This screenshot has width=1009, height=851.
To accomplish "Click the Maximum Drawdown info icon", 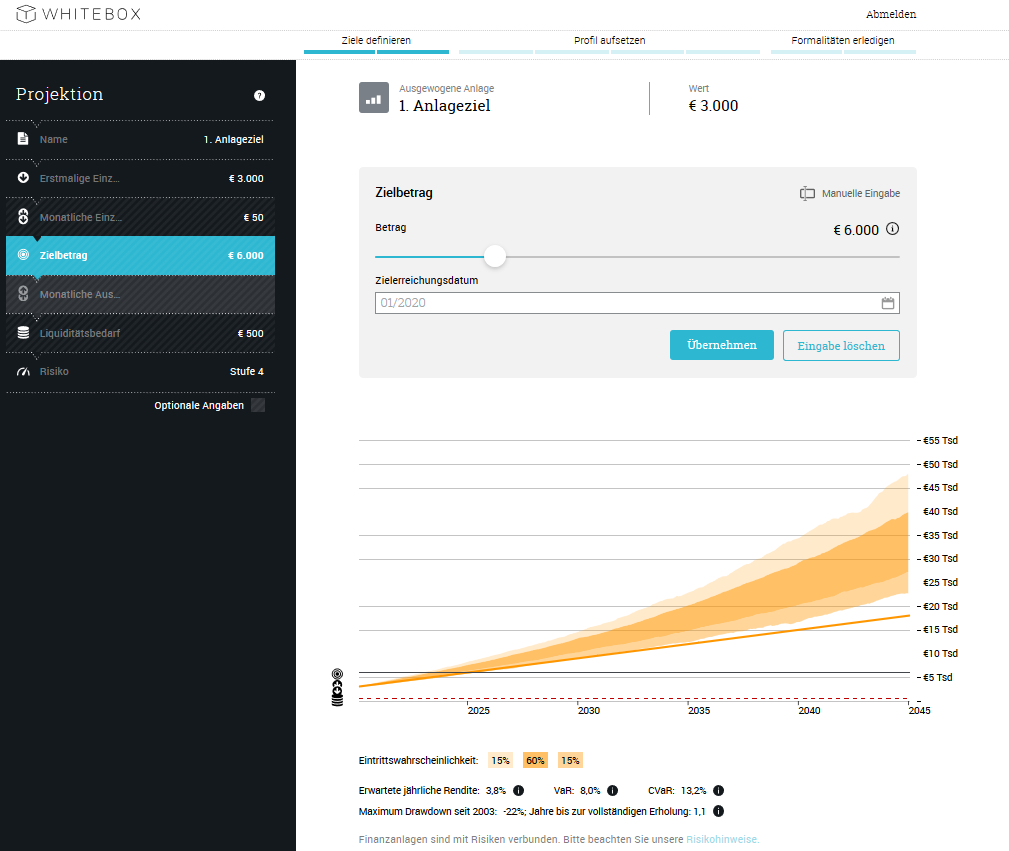I will pyautogui.click(x=718, y=812).
